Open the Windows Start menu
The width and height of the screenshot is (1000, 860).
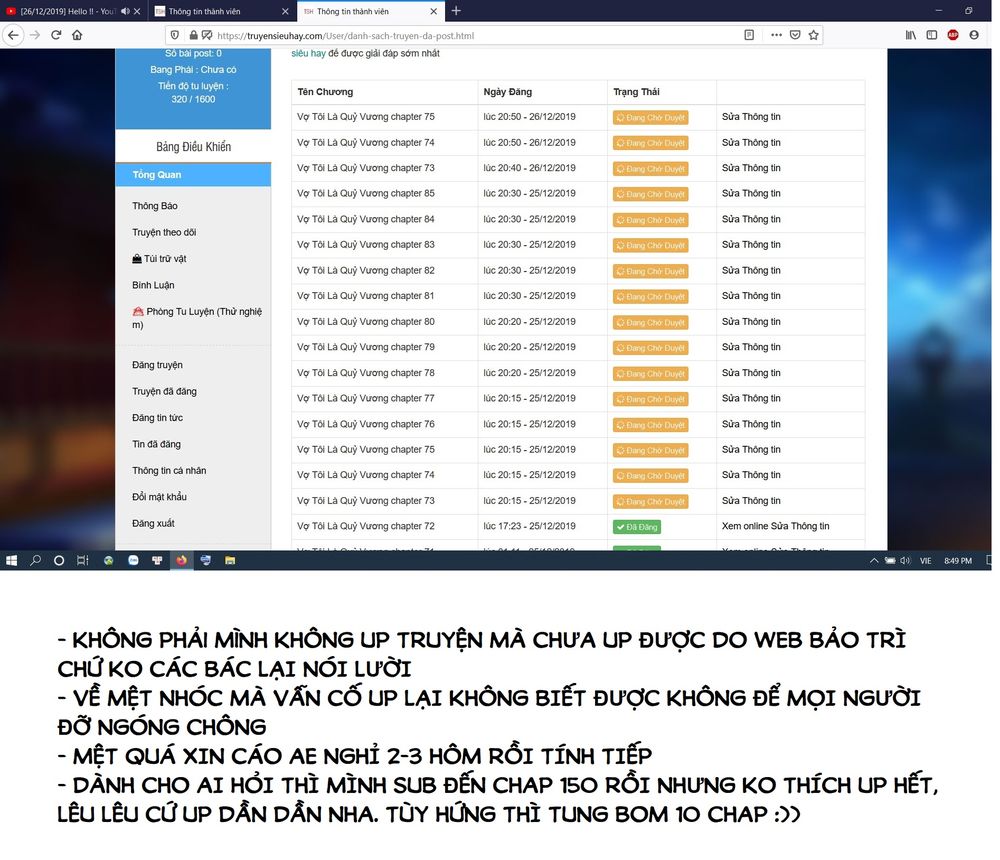12,561
